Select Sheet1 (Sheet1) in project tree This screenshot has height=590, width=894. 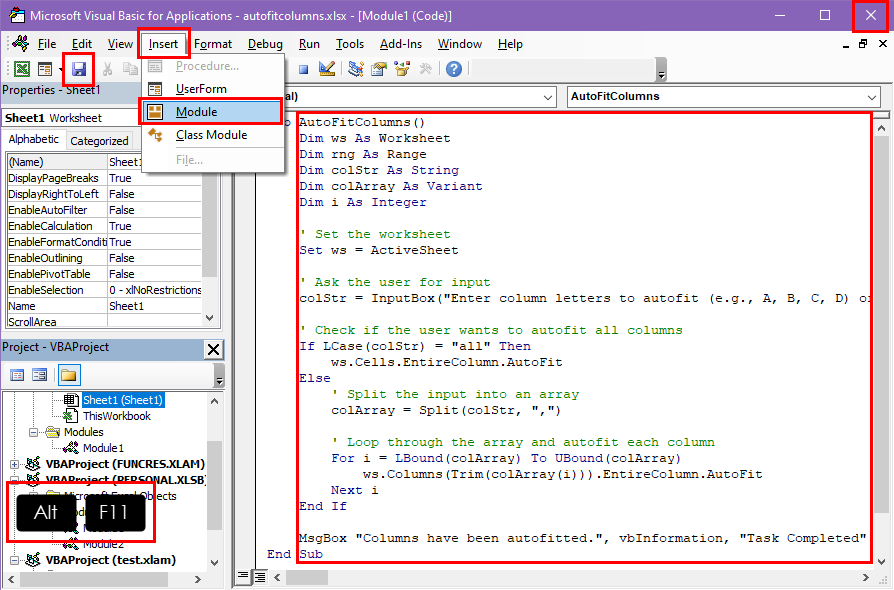point(123,400)
